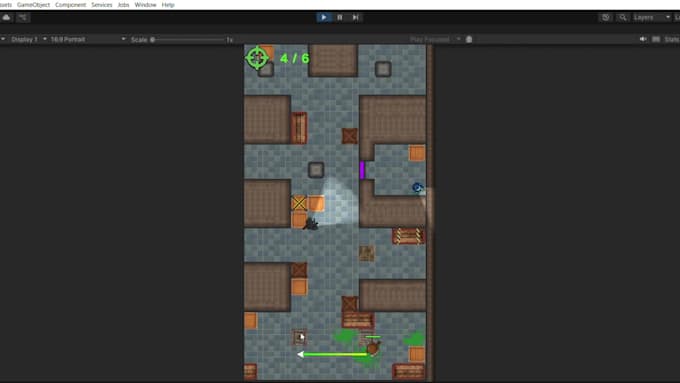
Task: Advance one frame with the Step button
Action: coord(356,17)
